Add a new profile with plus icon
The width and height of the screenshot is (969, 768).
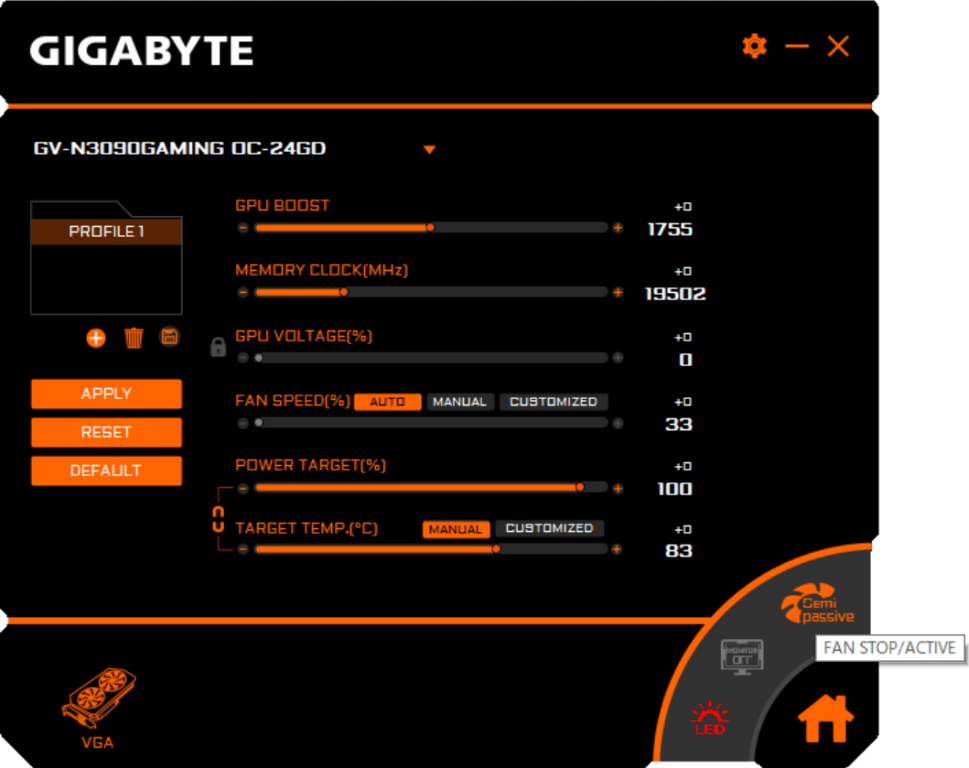click(96, 338)
